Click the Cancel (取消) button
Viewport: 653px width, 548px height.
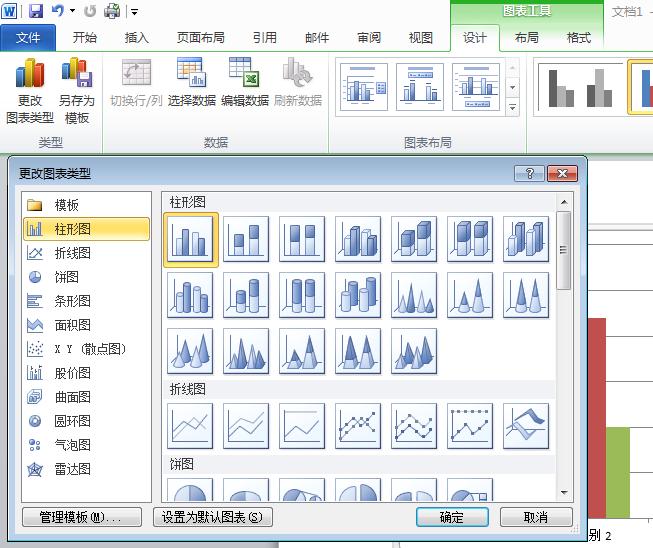tap(536, 517)
